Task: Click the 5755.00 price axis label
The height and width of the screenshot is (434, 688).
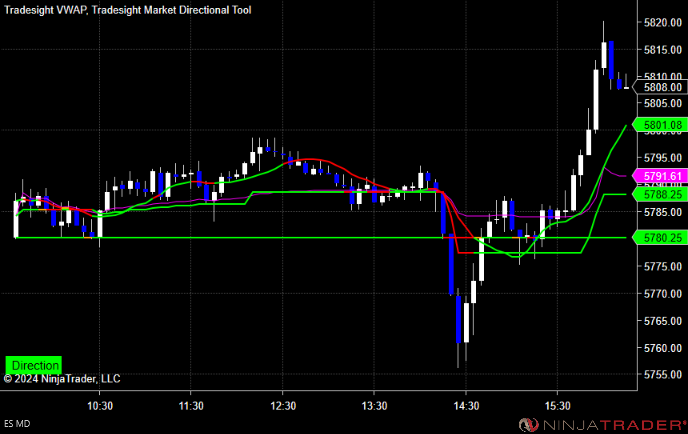Action: pyautogui.click(x=663, y=375)
